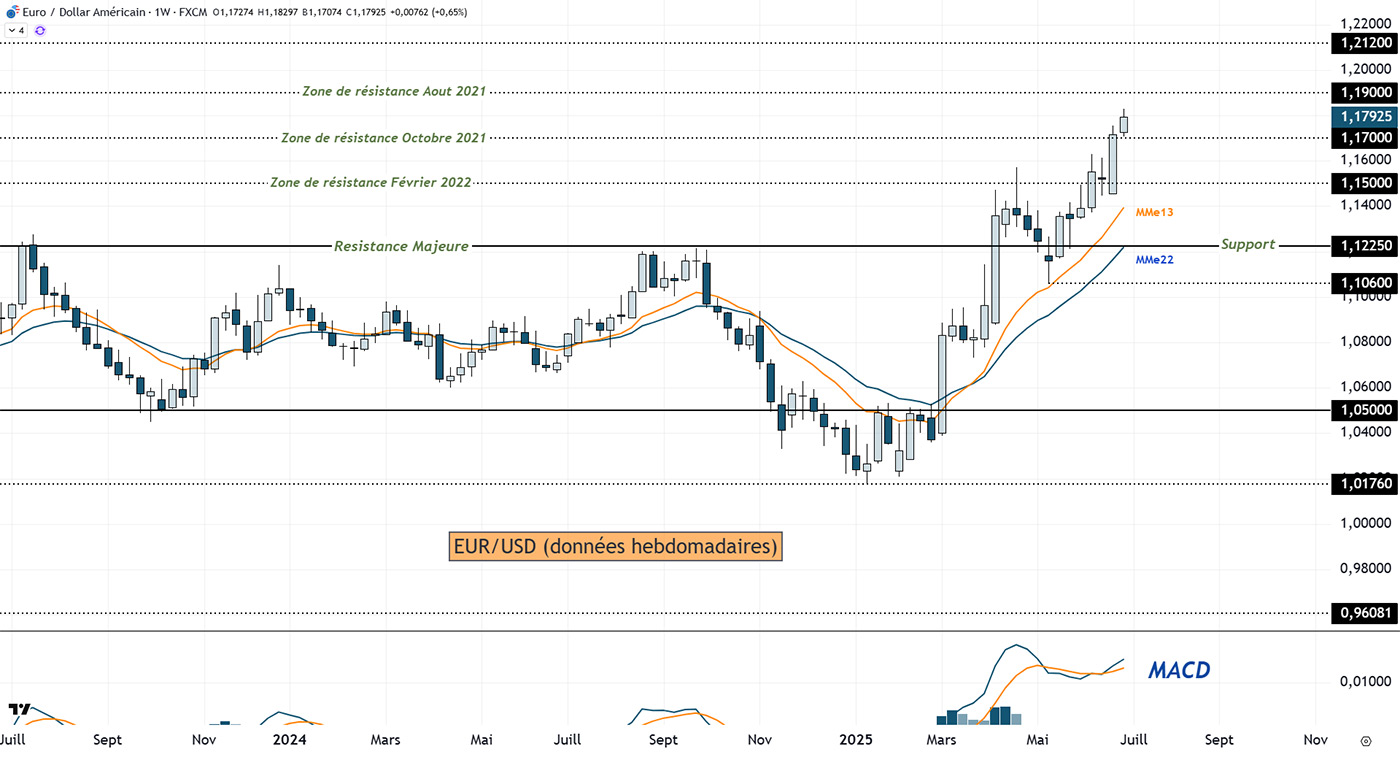Select the orange MMe13 moving average label
This screenshot has height=757, width=1400.
tap(1154, 212)
